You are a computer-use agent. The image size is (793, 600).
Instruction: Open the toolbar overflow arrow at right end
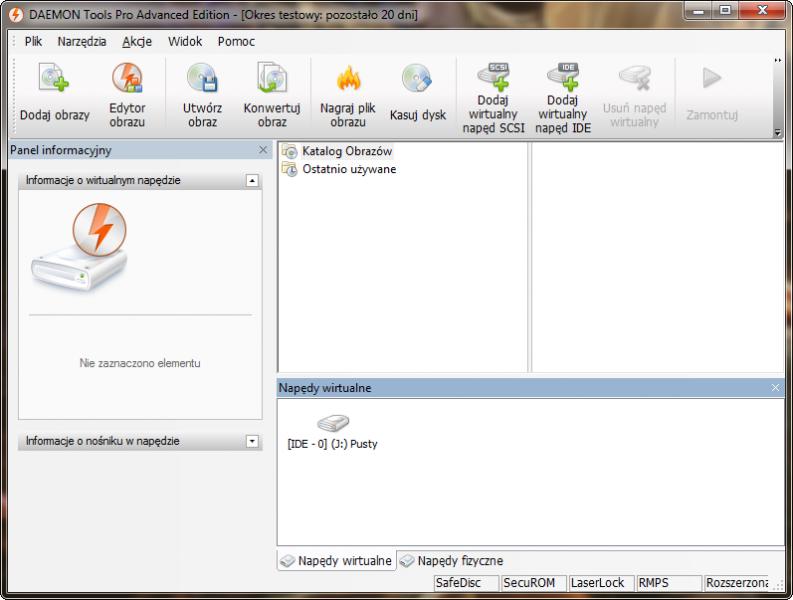778,132
